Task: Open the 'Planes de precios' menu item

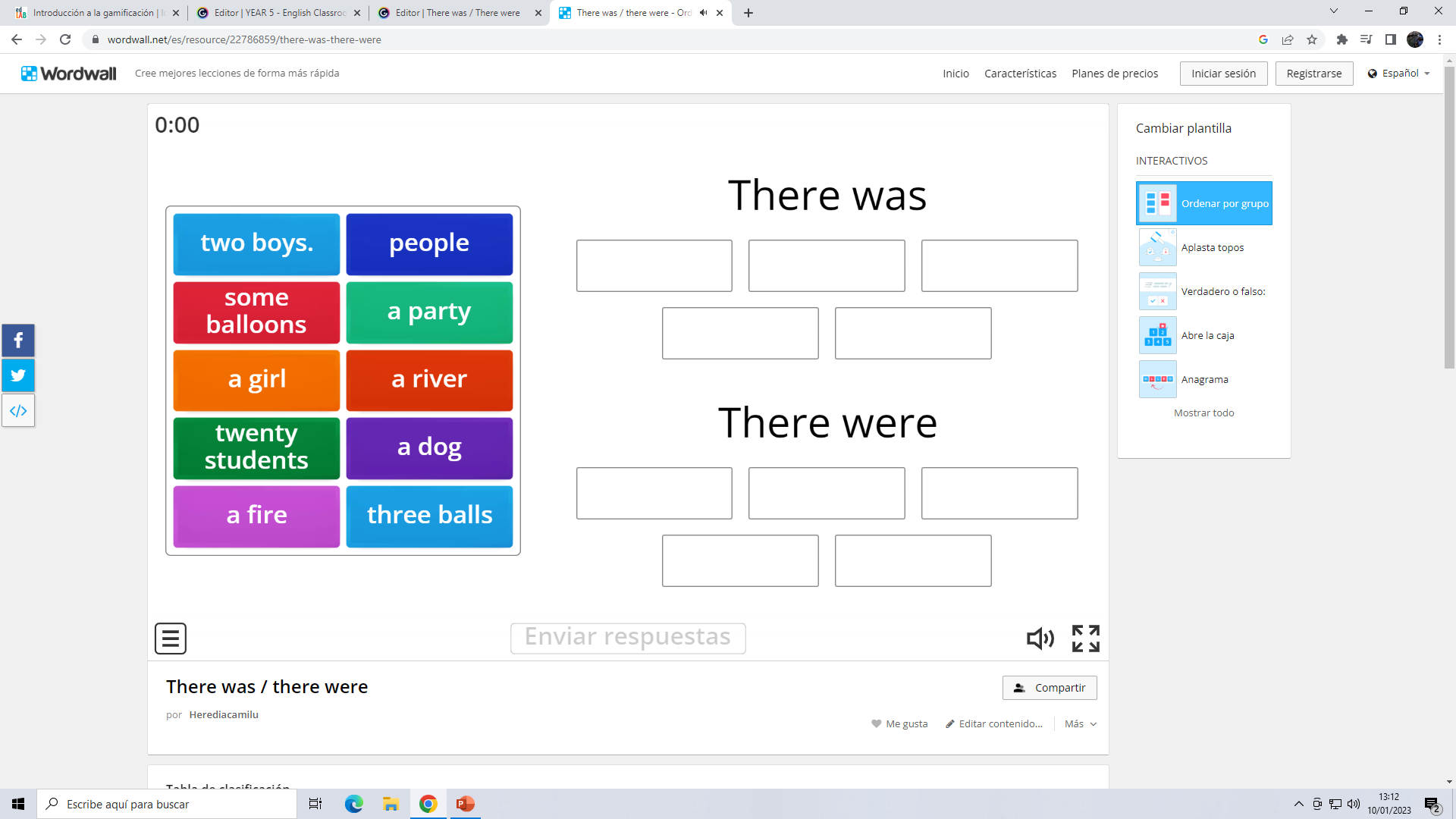Action: pos(1114,73)
